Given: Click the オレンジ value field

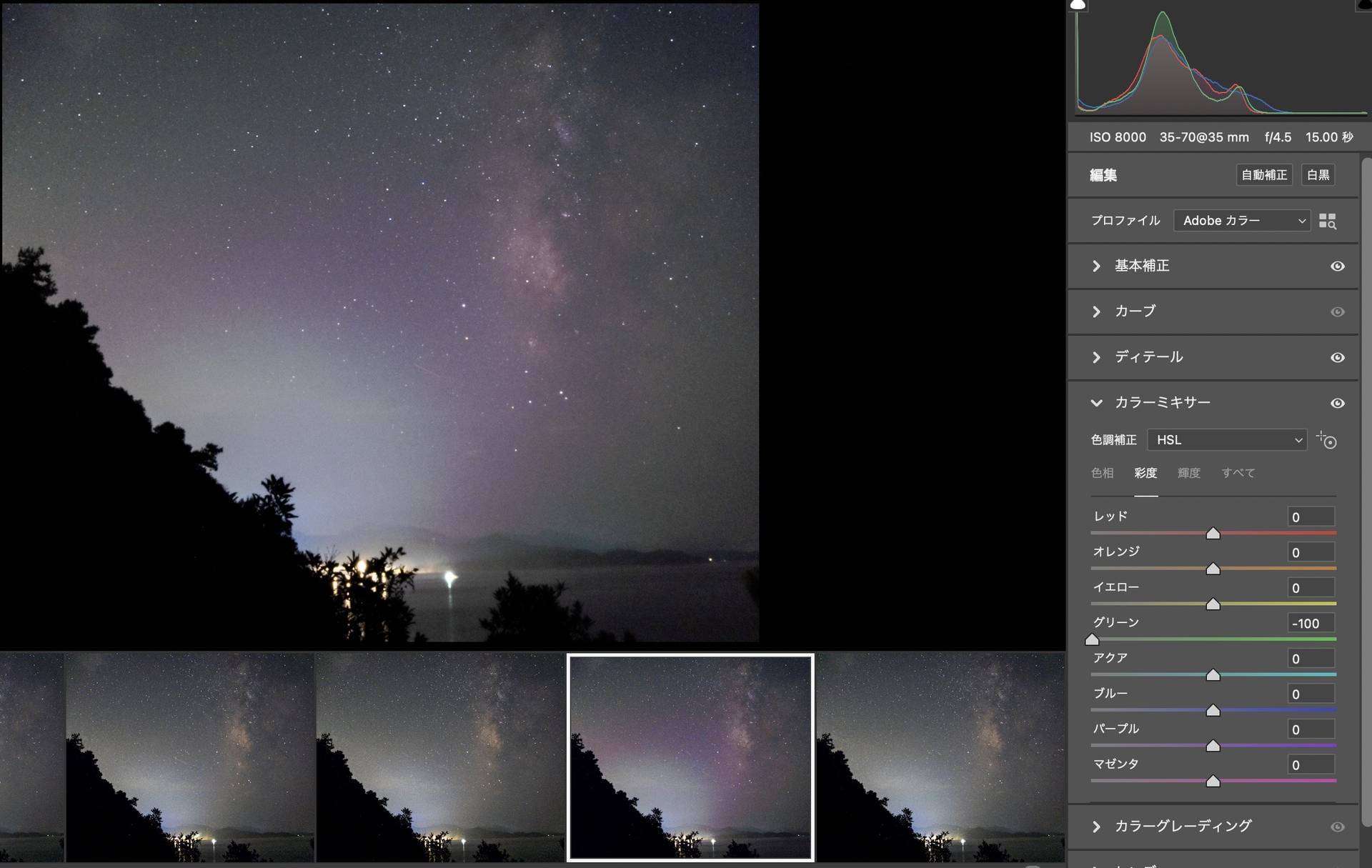Looking at the screenshot, I should tap(1311, 552).
